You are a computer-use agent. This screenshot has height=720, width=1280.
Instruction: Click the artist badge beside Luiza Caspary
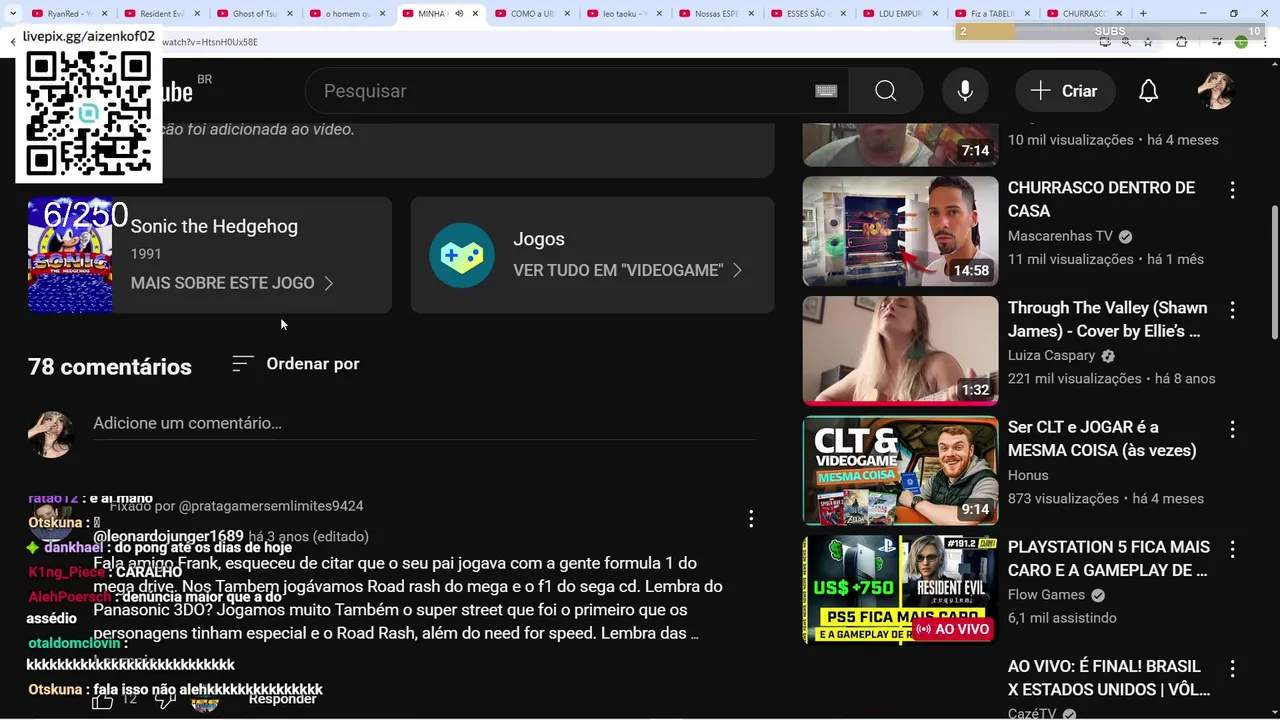[1107, 356]
